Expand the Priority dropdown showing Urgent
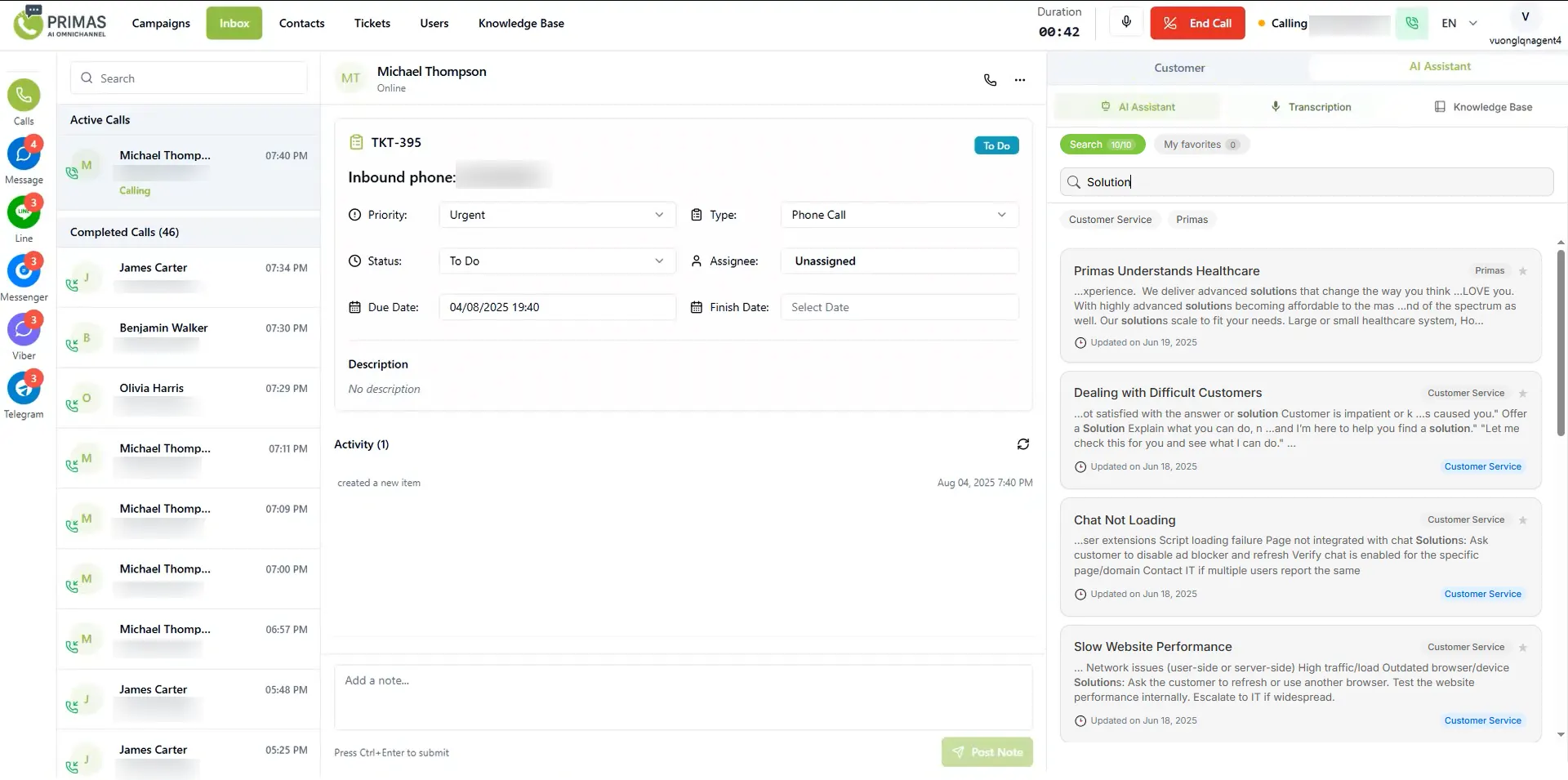Screen dimensions: 1568x780 coord(557,215)
